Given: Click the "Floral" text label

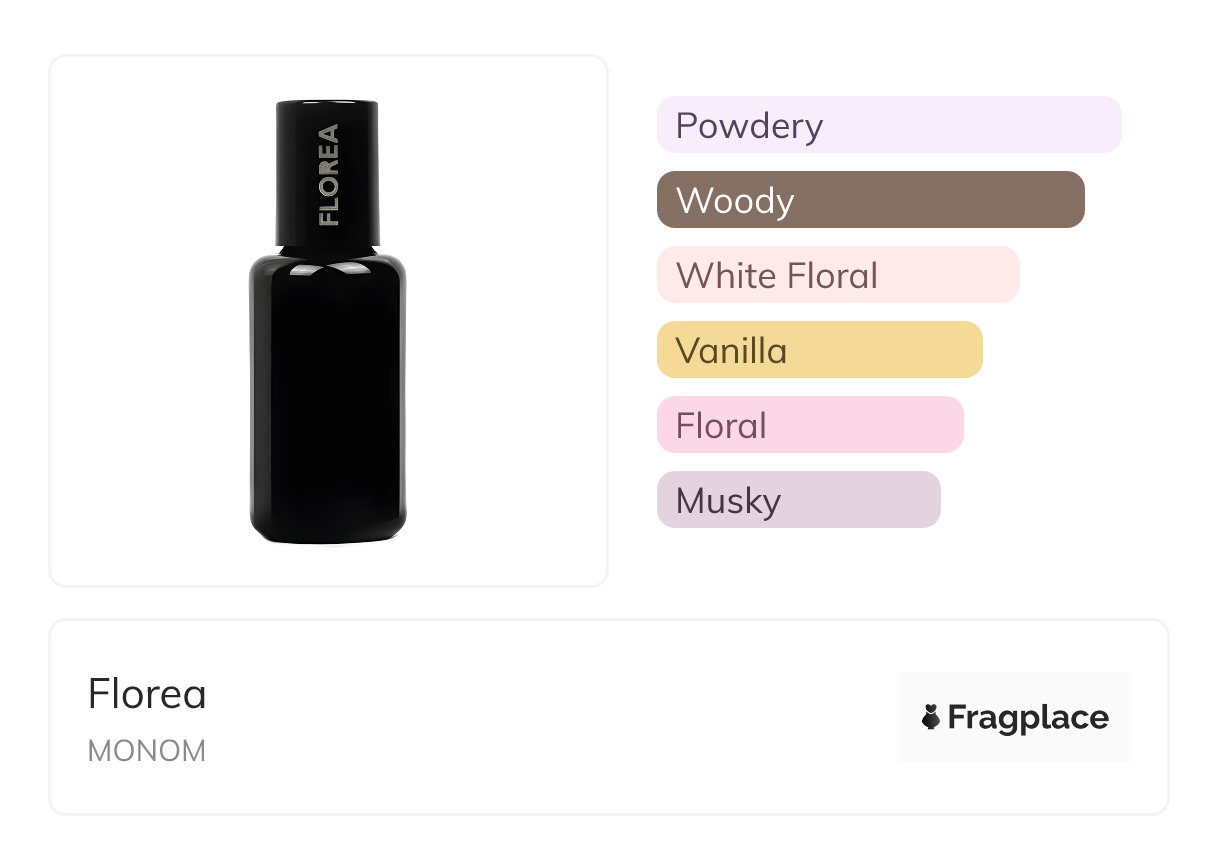Looking at the screenshot, I should [721, 426].
